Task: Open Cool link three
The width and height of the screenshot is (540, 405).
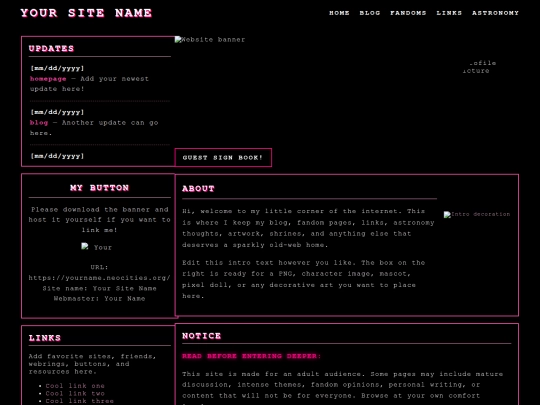Action: point(80,401)
